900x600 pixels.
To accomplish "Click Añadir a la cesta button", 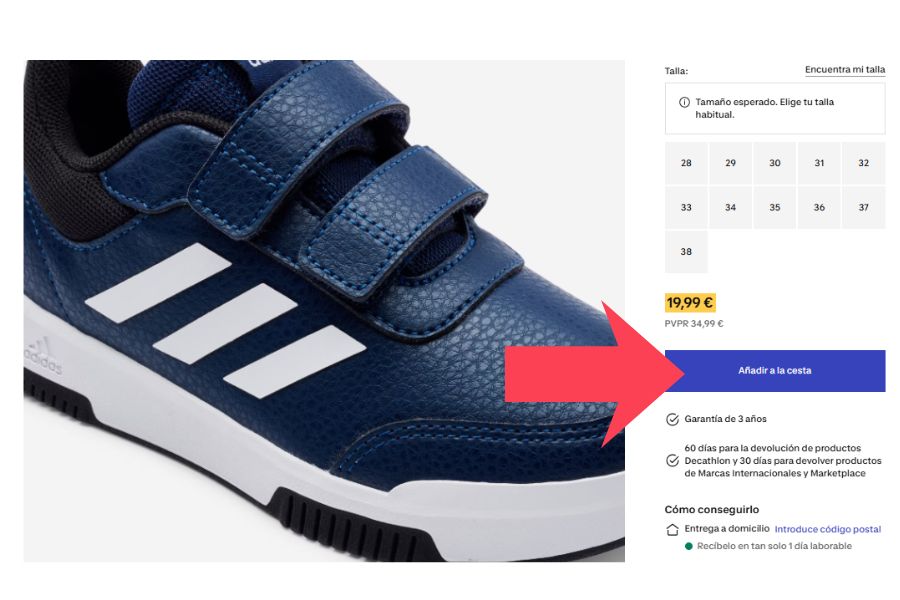I will 775,371.
